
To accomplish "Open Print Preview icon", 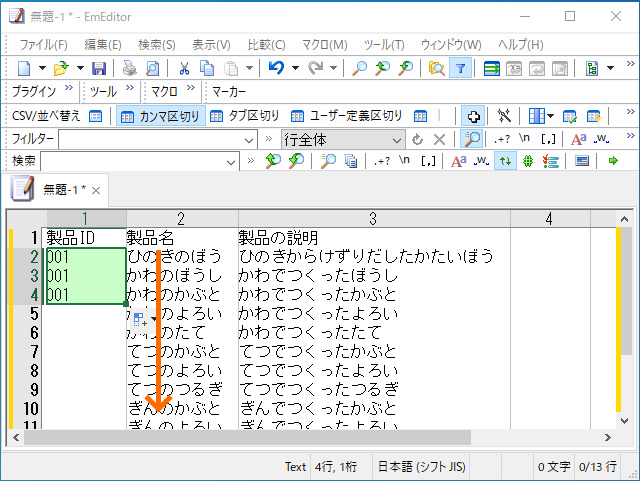I will 153,68.
